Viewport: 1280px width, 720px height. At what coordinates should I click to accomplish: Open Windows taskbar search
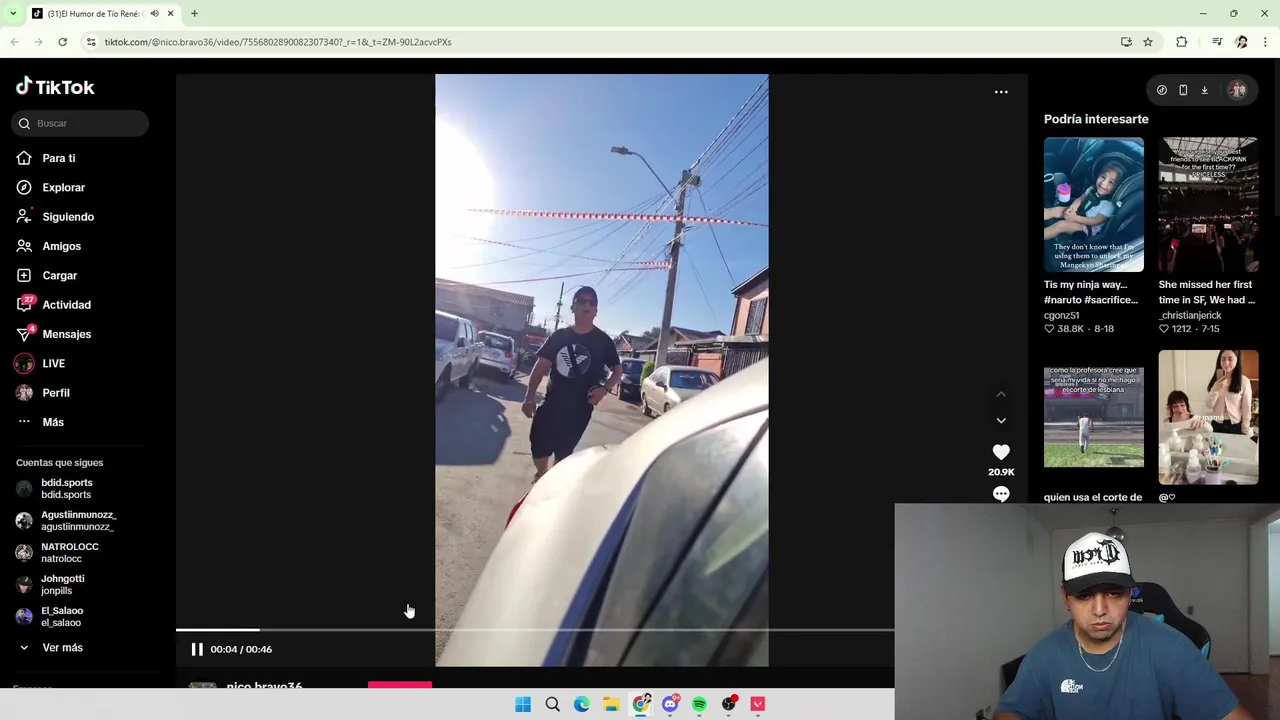552,704
